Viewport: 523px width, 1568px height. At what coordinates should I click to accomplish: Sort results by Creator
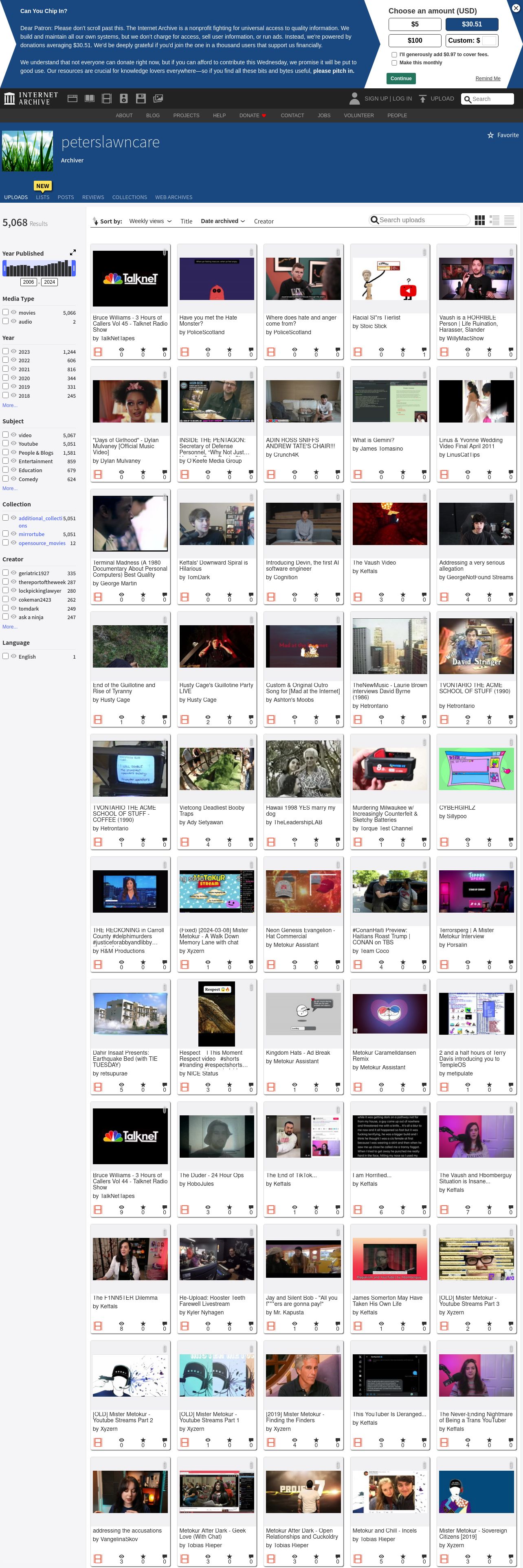tap(264, 221)
